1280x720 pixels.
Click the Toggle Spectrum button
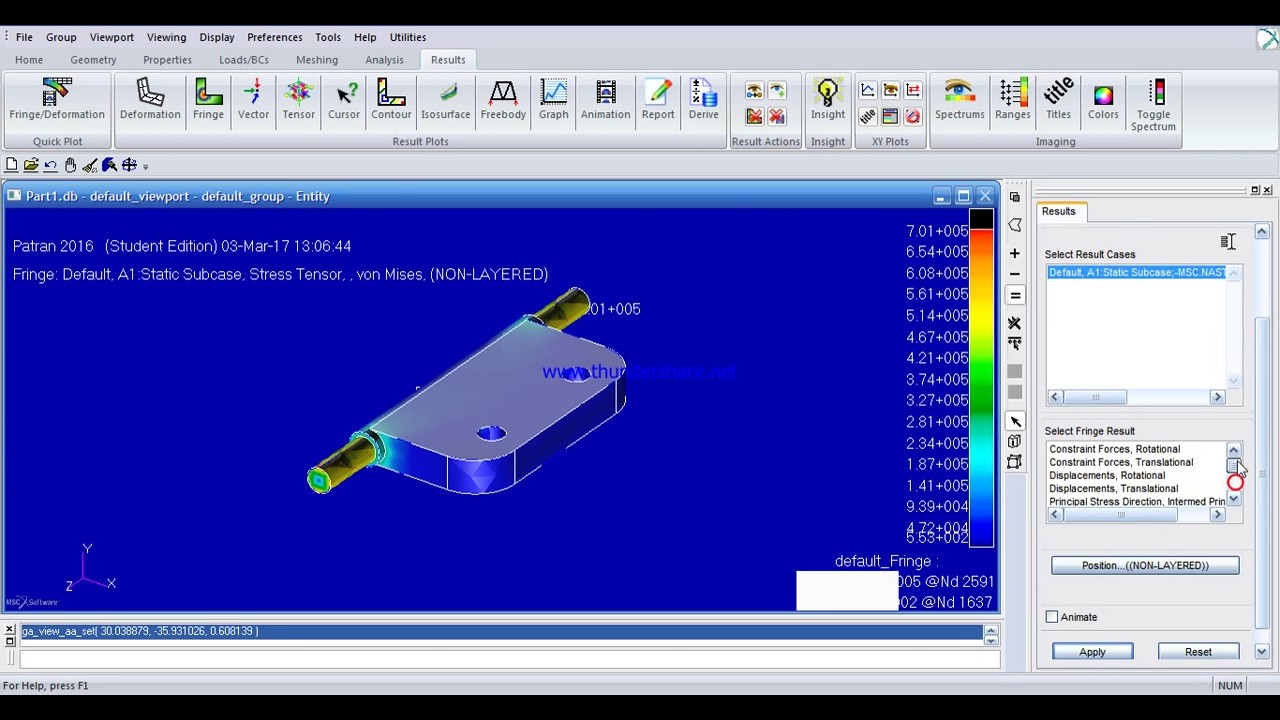pos(1153,105)
